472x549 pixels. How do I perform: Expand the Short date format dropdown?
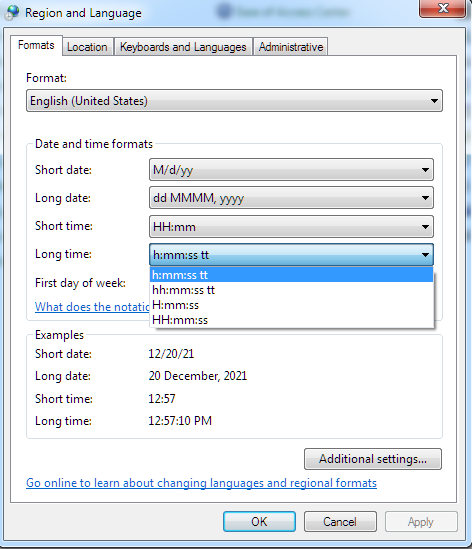point(291,170)
